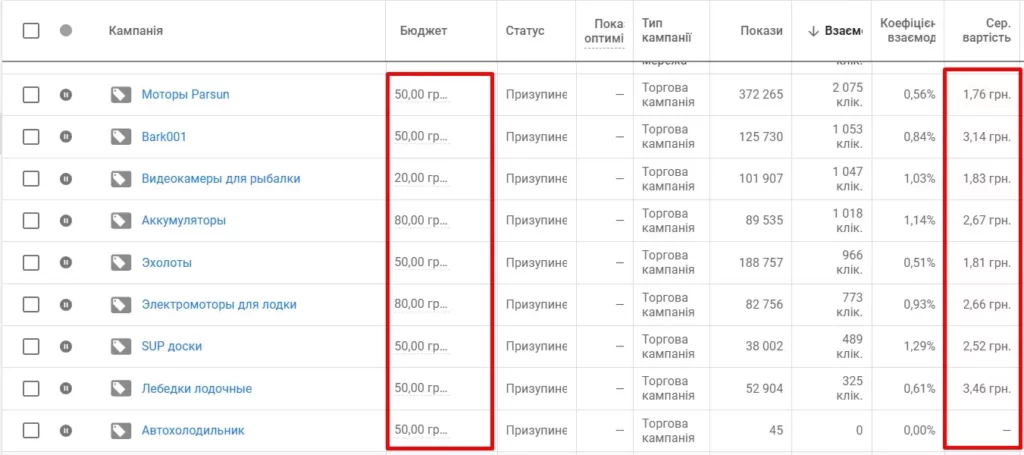Click the tag icon beside SUP доски
Screen dimensions: 1024x455
point(120,347)
